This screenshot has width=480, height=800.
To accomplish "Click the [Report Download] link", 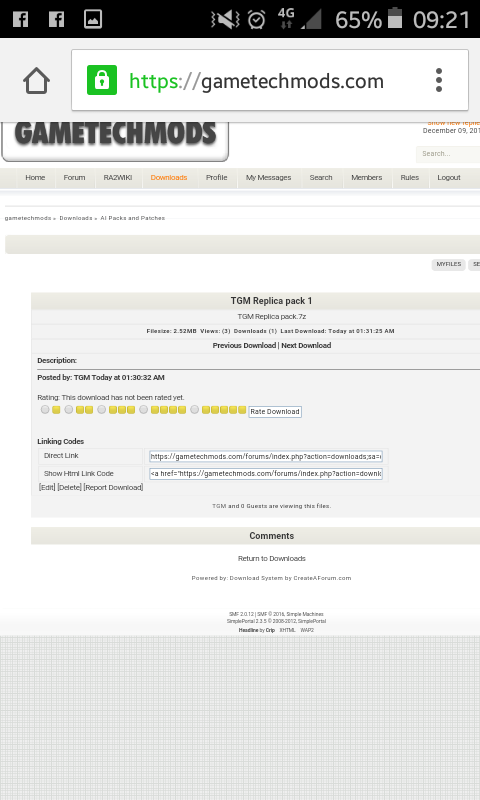I will click(x=113, y=487).
